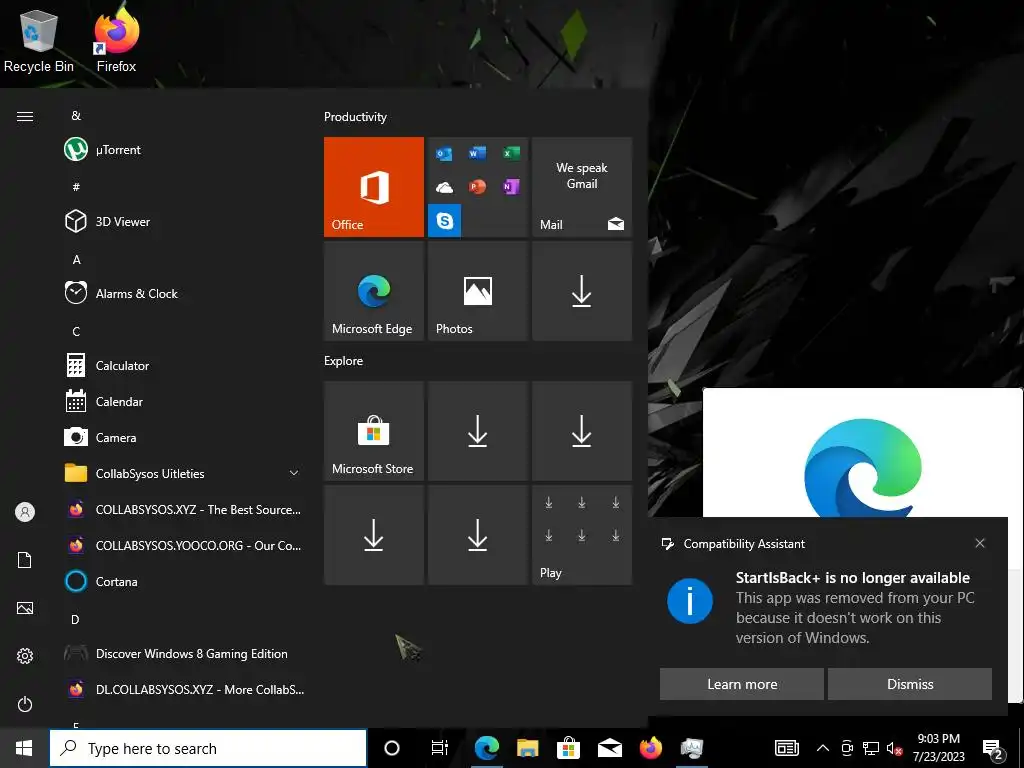
Task: Click the network tray icon
Action: [871, 748]
